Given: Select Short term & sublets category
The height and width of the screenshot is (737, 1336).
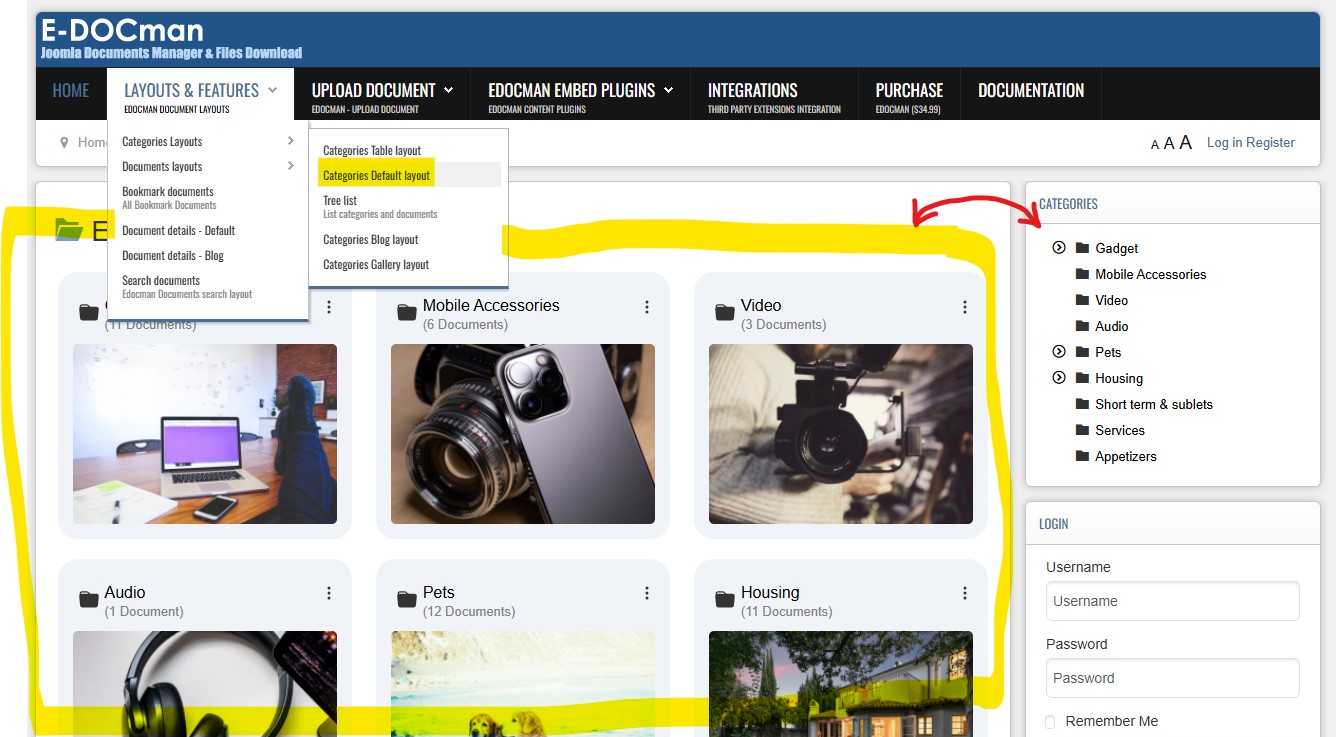Looking at the screenshot, I should pyautogui.click(x=1154, y=404).
